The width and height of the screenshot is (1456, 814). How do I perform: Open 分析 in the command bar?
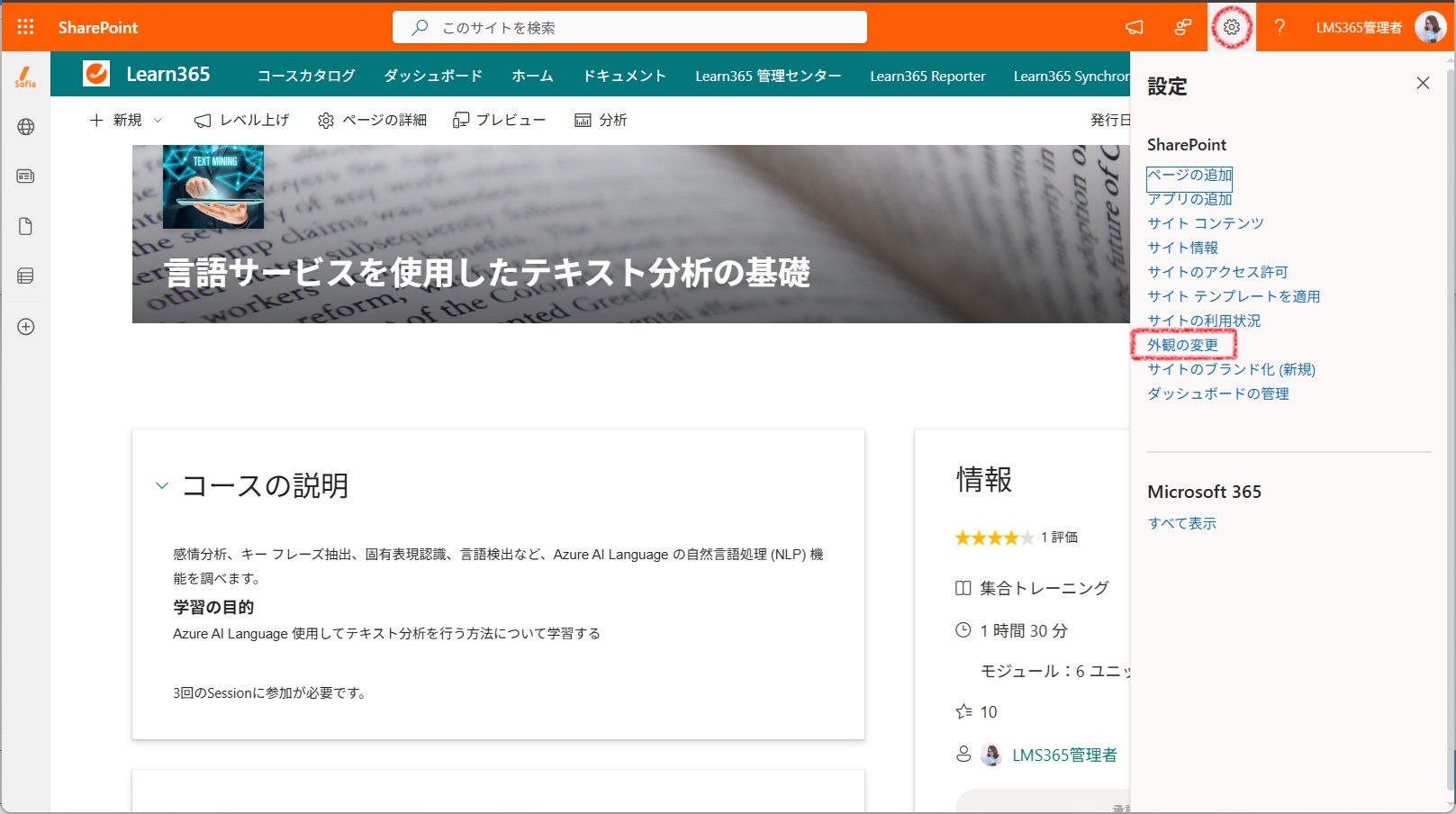pos(601,120)
